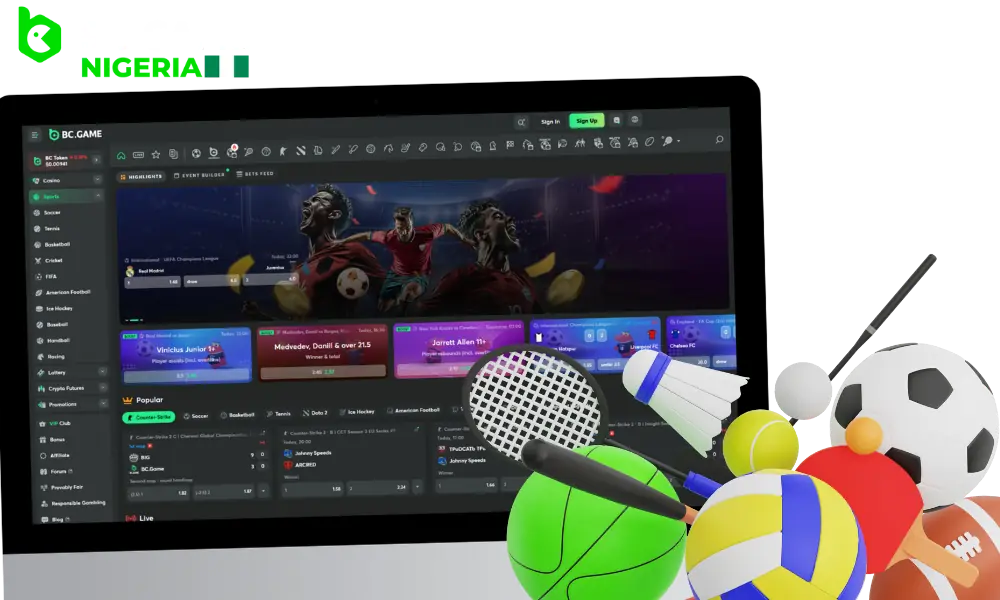
Task: Open Favorites star icon in sports toolbar
Action: (155, 154)
